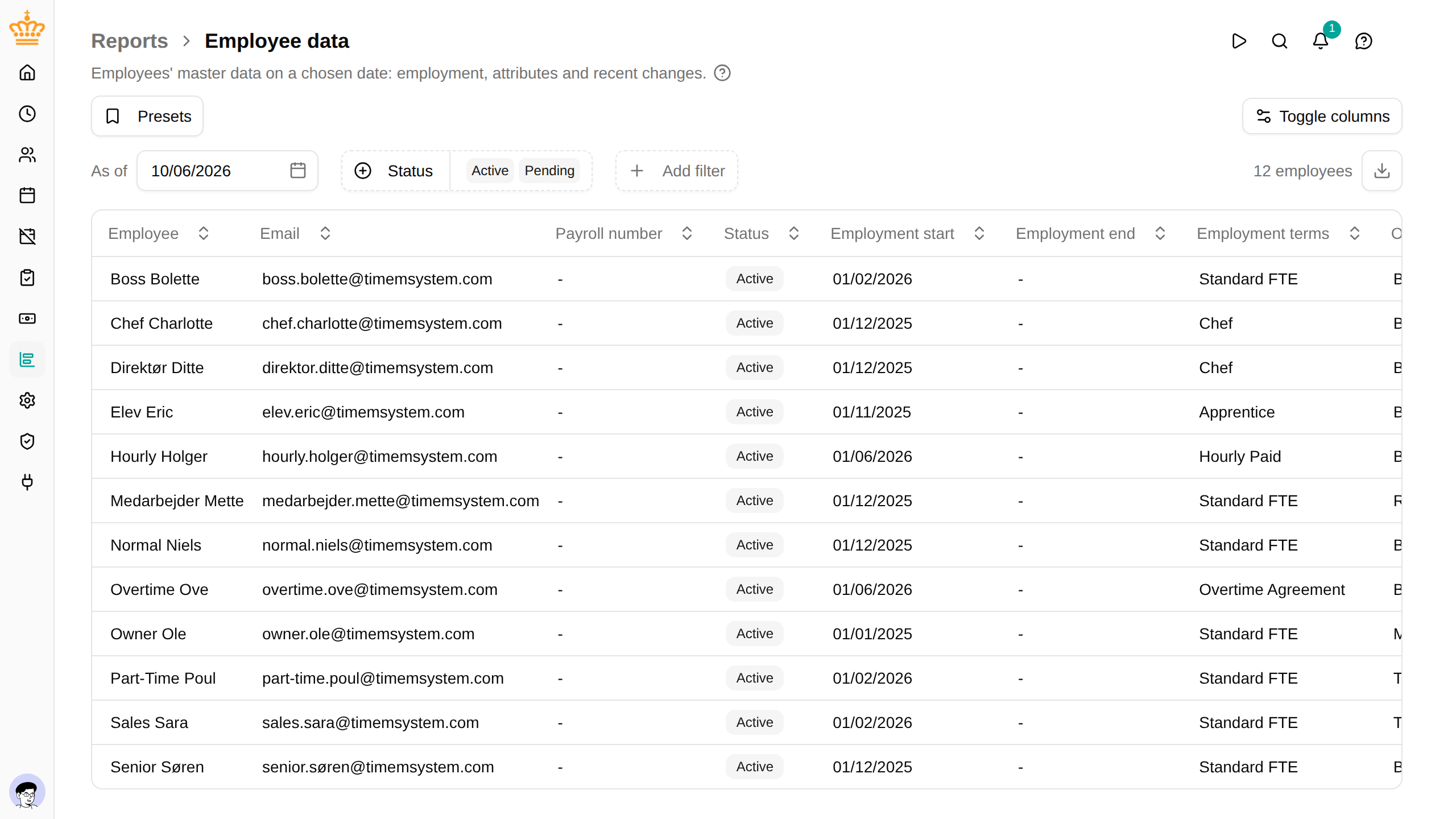Click the info question mark next to description
This screenshot has height=819, width=1456.
722,73
